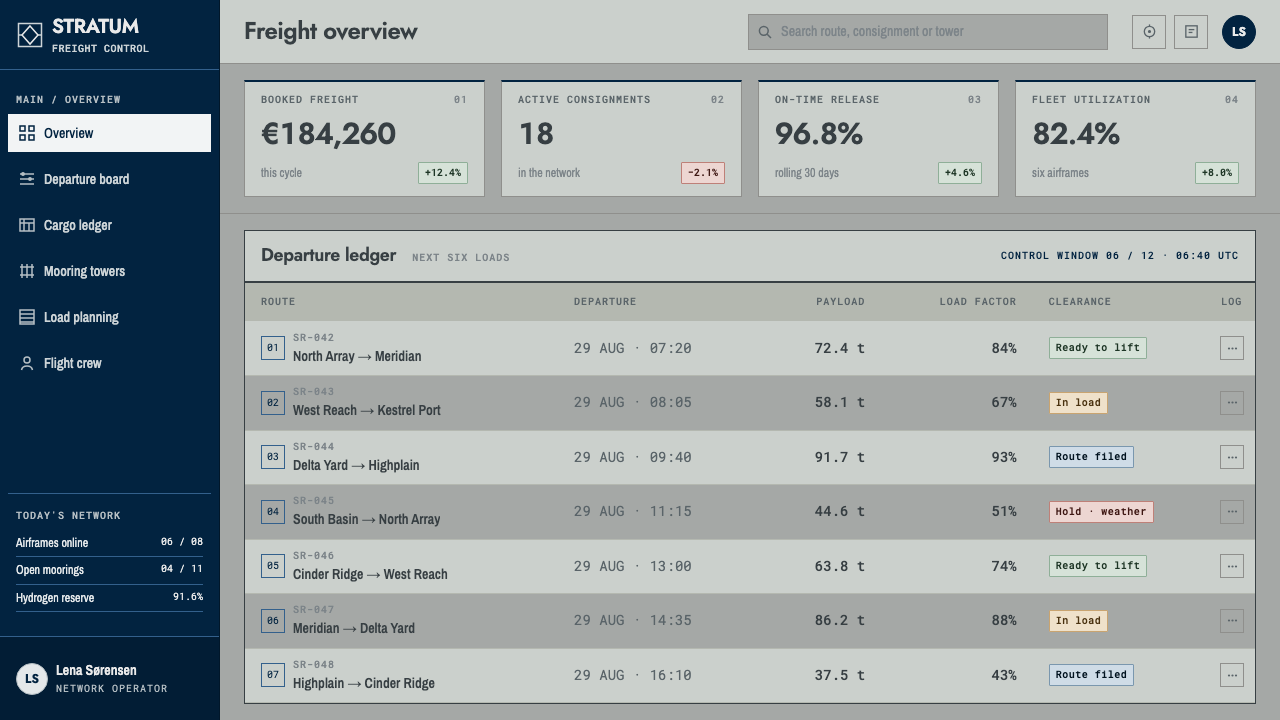This screenshot has width=1280, height=720.
Task: Open log menu for SR-042 row
Action: pyautogui.click(x=1232, y=348)
